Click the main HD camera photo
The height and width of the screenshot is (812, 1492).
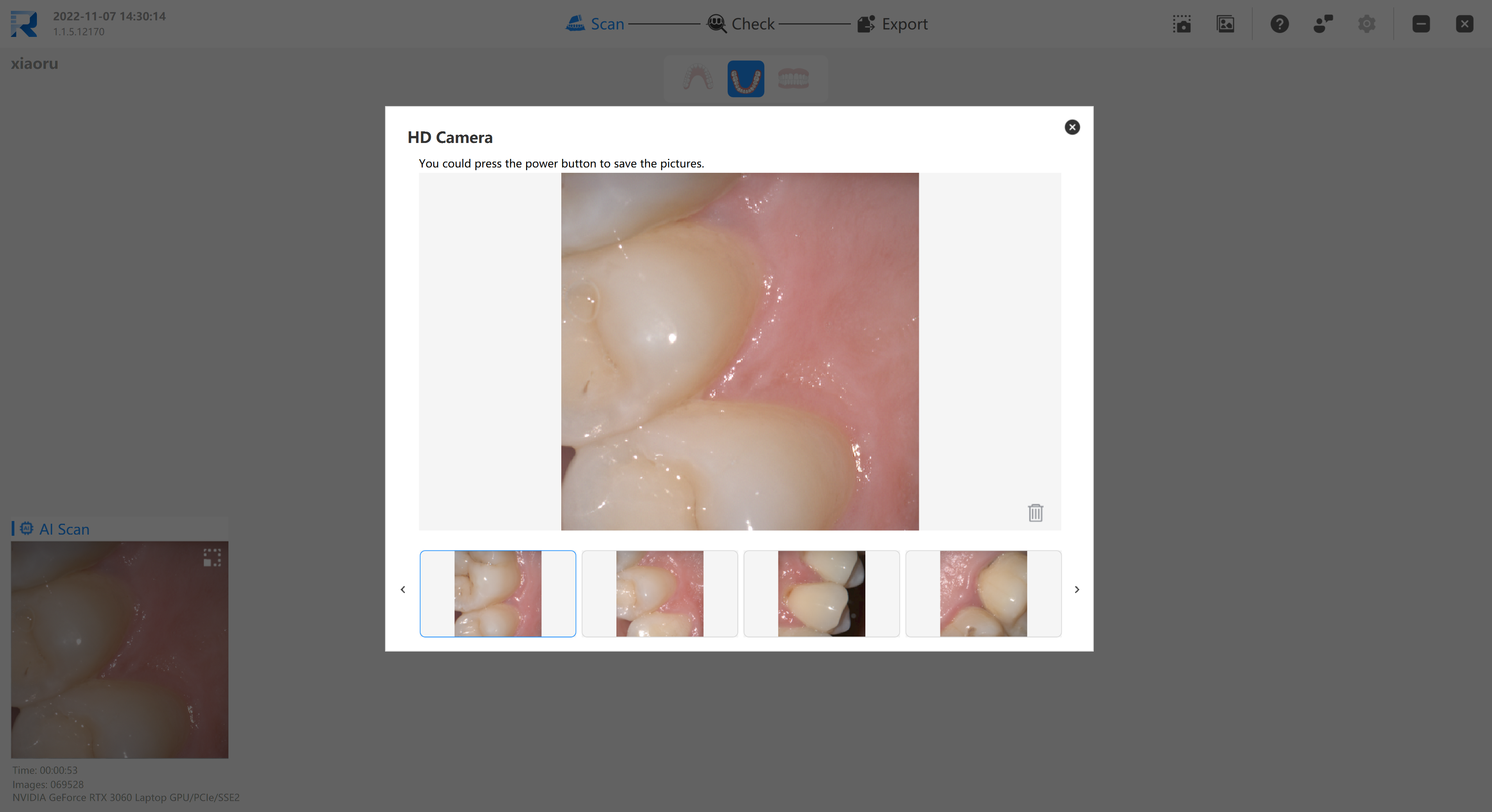pos(740,352)
